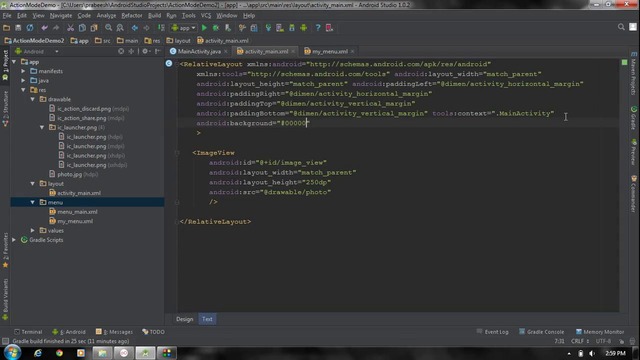Open the Event Log
640x360 pixels.
[493, 332]
